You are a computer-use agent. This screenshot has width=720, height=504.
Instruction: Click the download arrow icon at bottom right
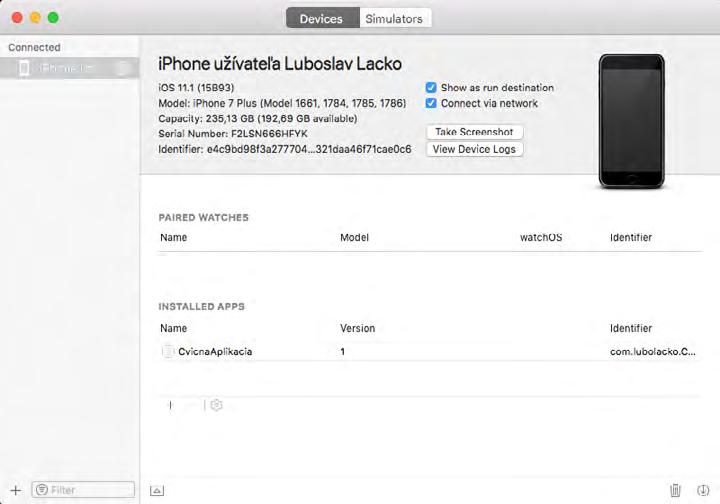(x=703, y=490)
